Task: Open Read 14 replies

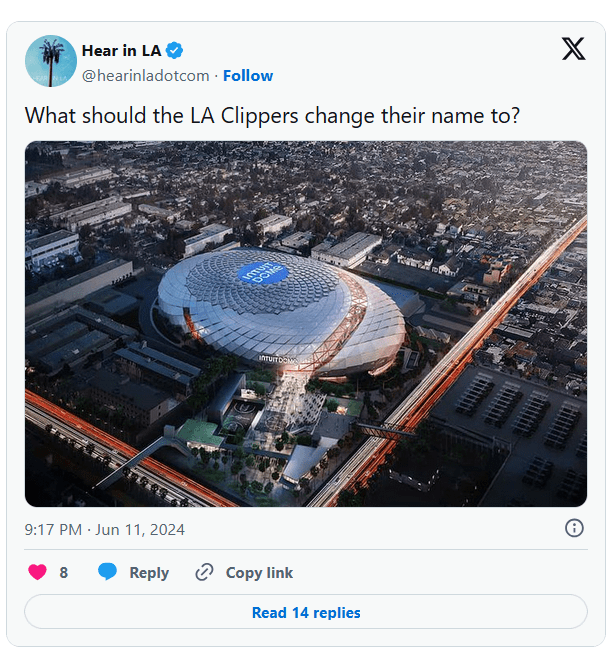Action: coord(306,612)
